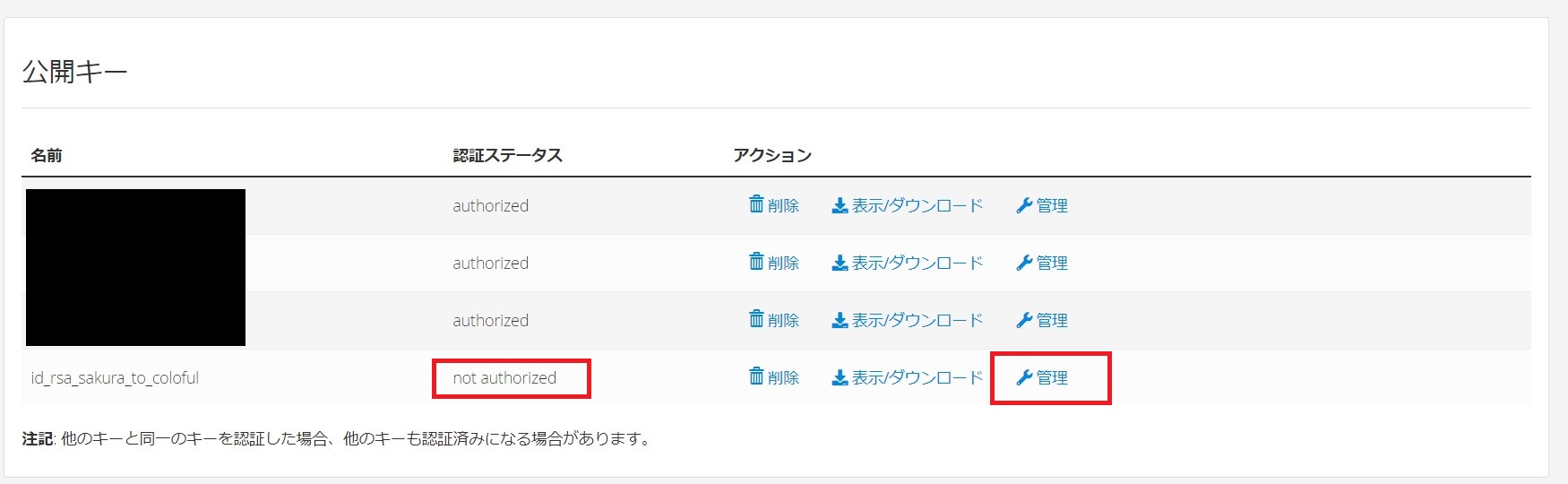Click the wrench icon in the first key row
Image resolution: width=1568 pixels, height=484 pixels.
(1024, 206)
